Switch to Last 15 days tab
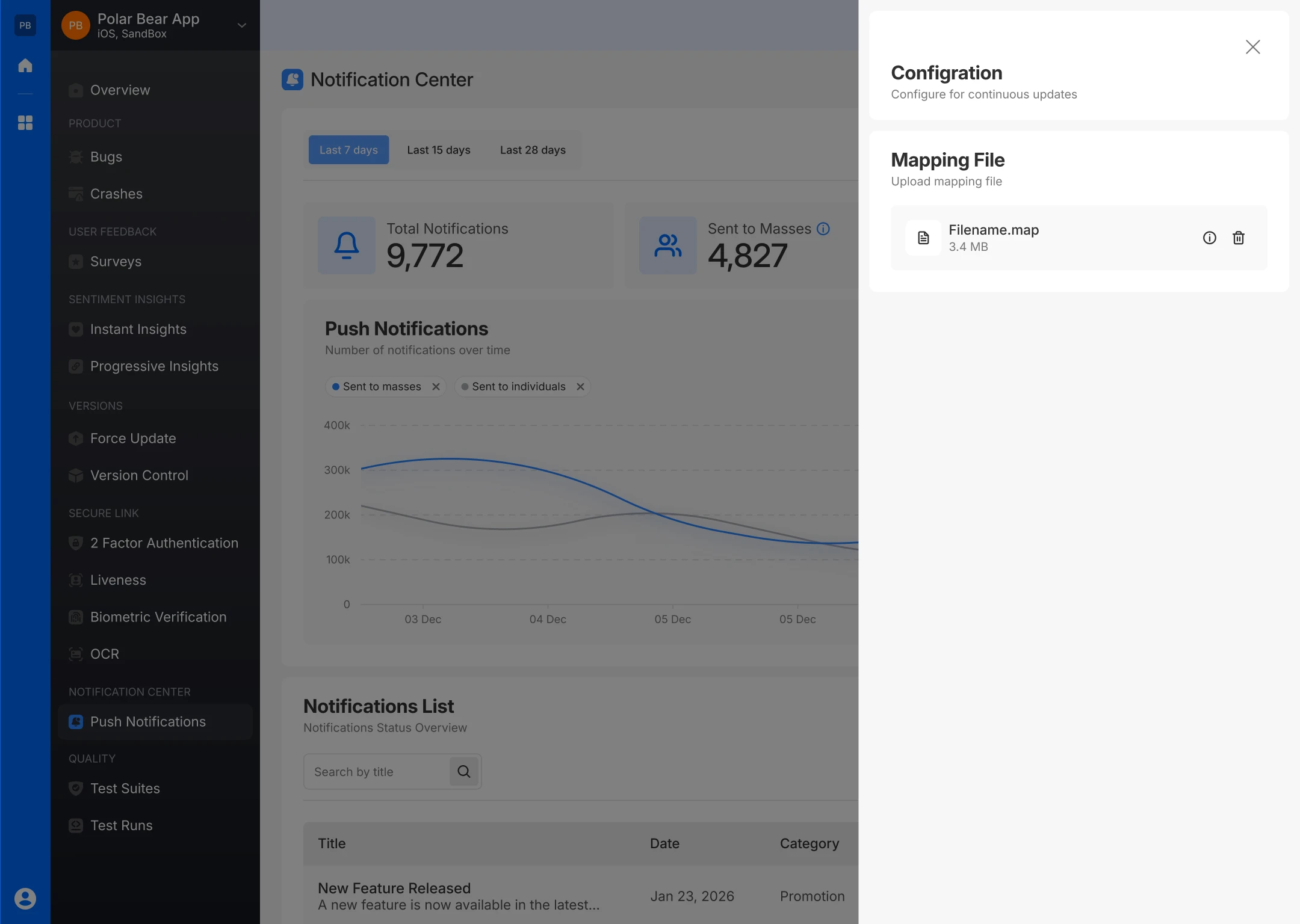The image size is (1300, 924). coord(439,150)
